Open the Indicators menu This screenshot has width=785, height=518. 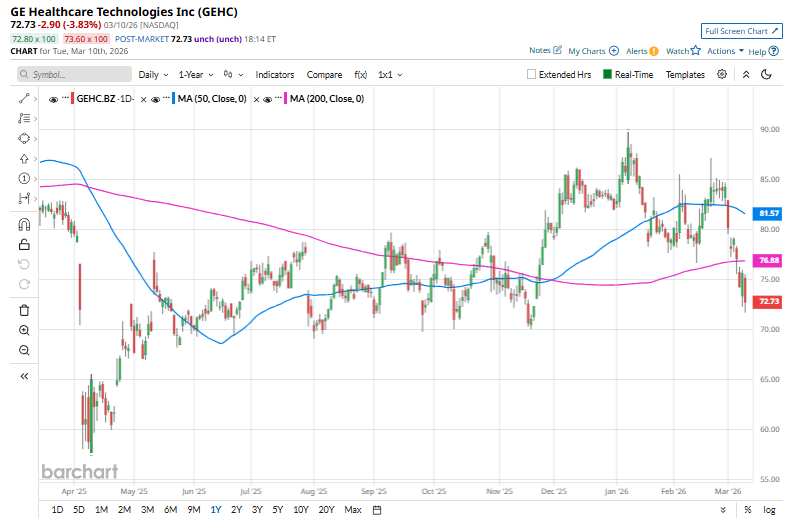pos(275,74)
